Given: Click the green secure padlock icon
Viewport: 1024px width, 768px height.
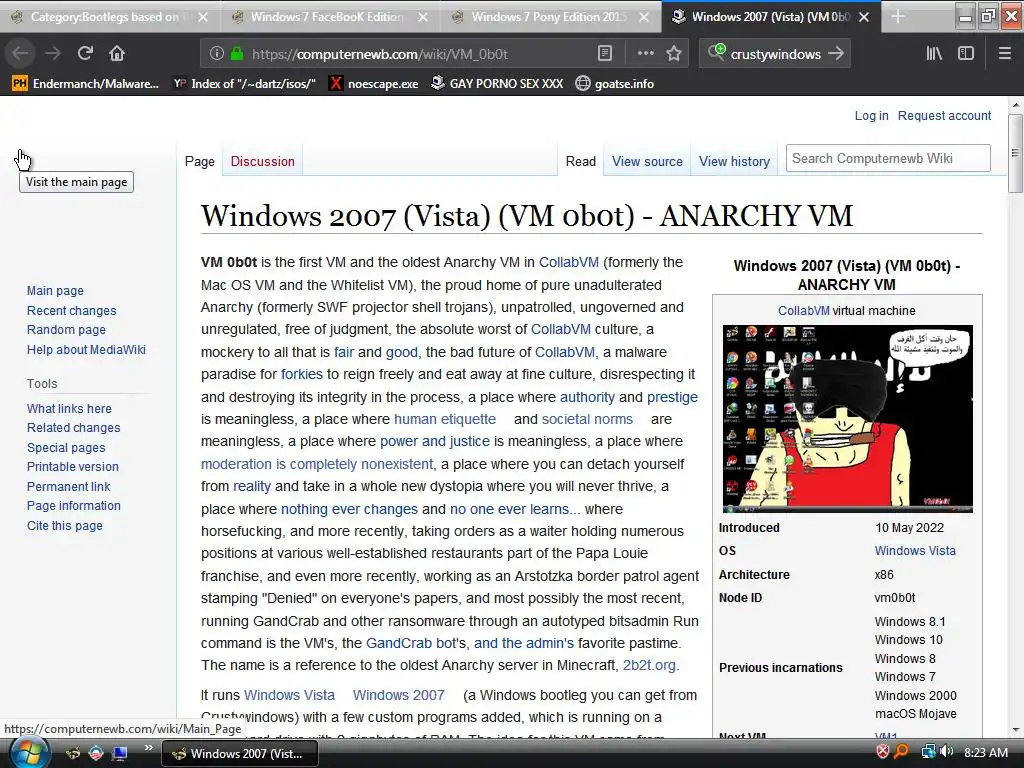Looking at the screenshot, I should [x=237, y=54].
